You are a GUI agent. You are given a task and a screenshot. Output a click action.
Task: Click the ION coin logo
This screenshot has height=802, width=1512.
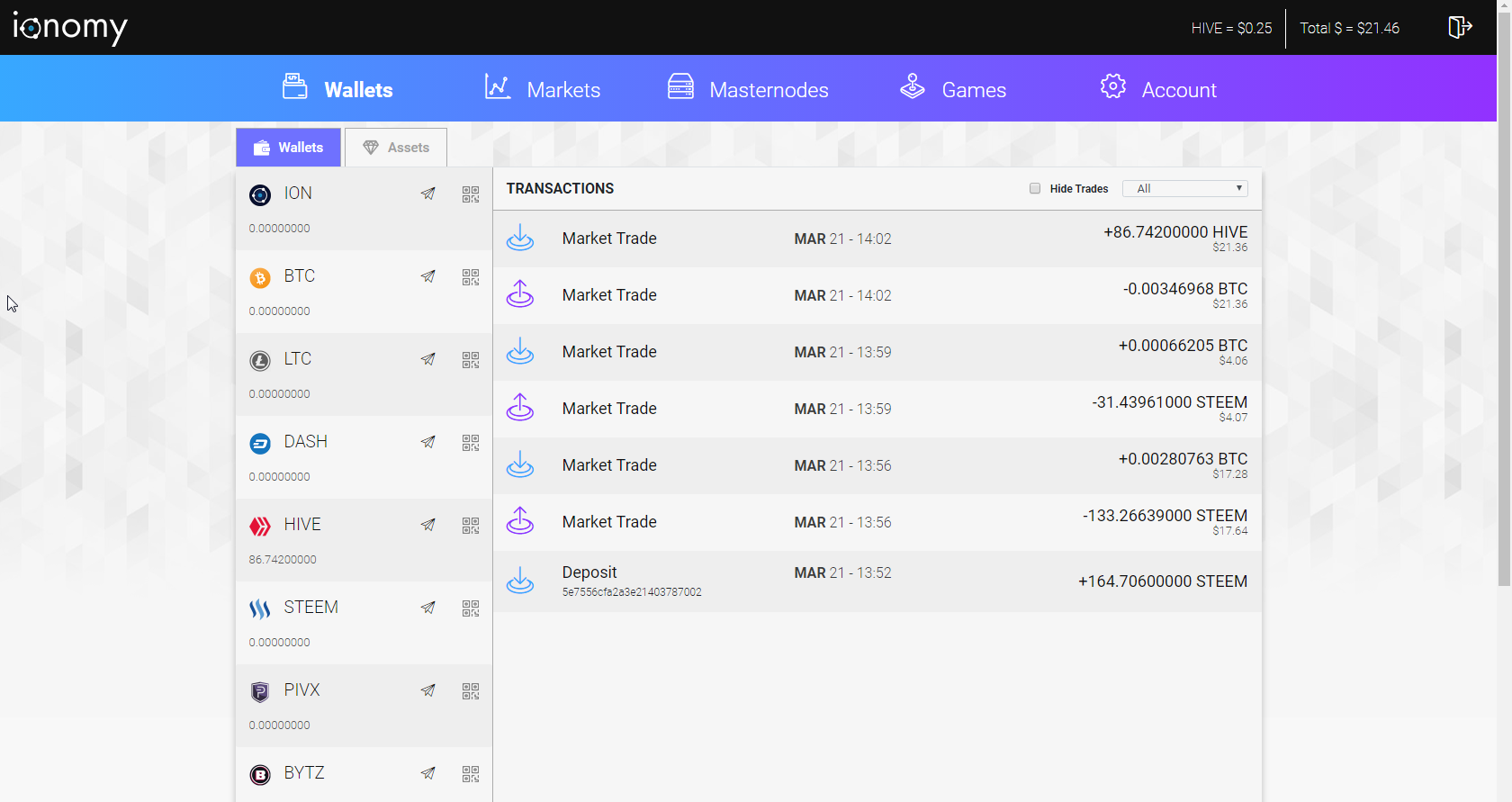[x=260, y=195]
